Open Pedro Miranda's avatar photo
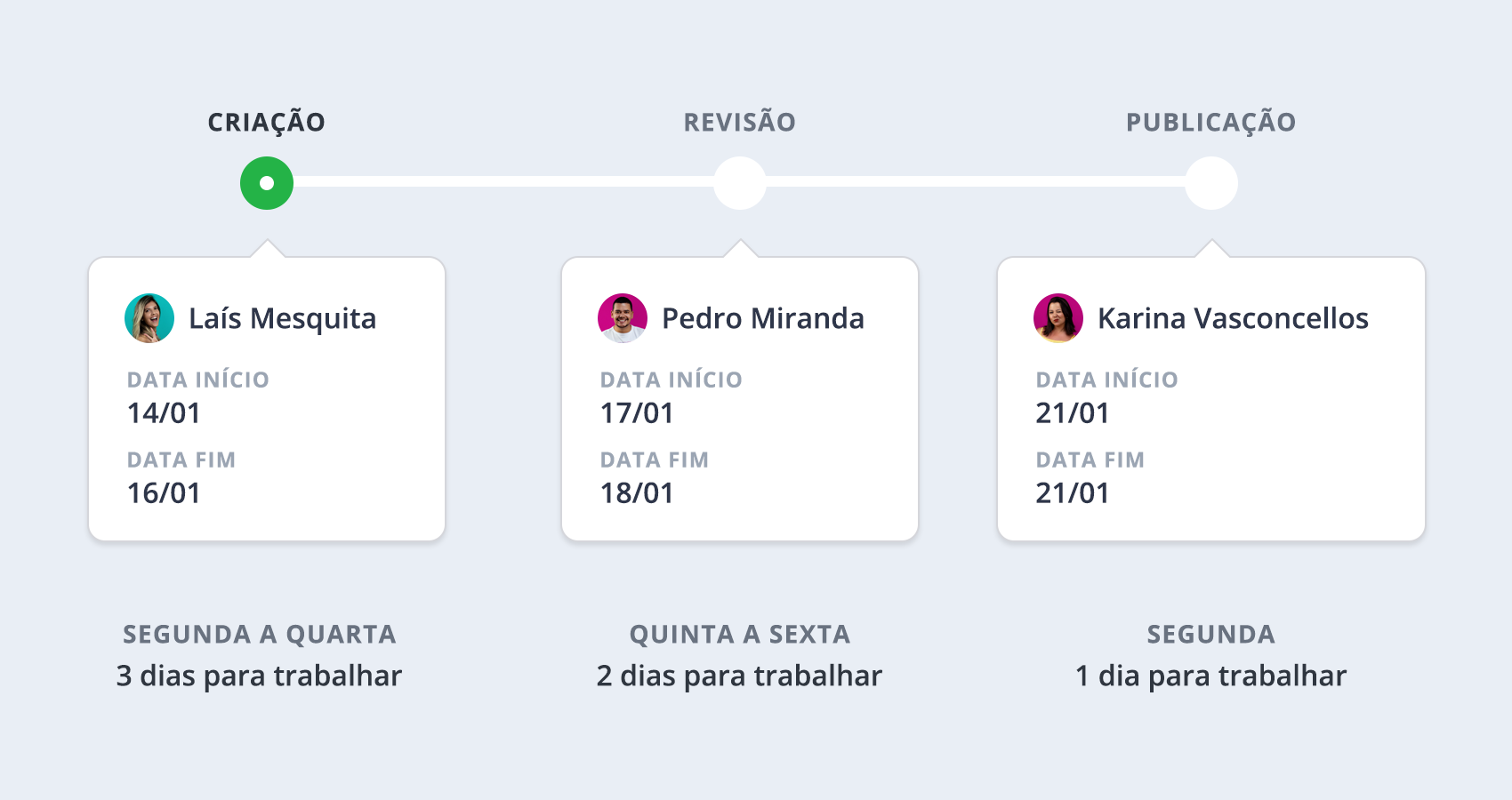Viewport: 1512px width, 800px height. (623, 318)
